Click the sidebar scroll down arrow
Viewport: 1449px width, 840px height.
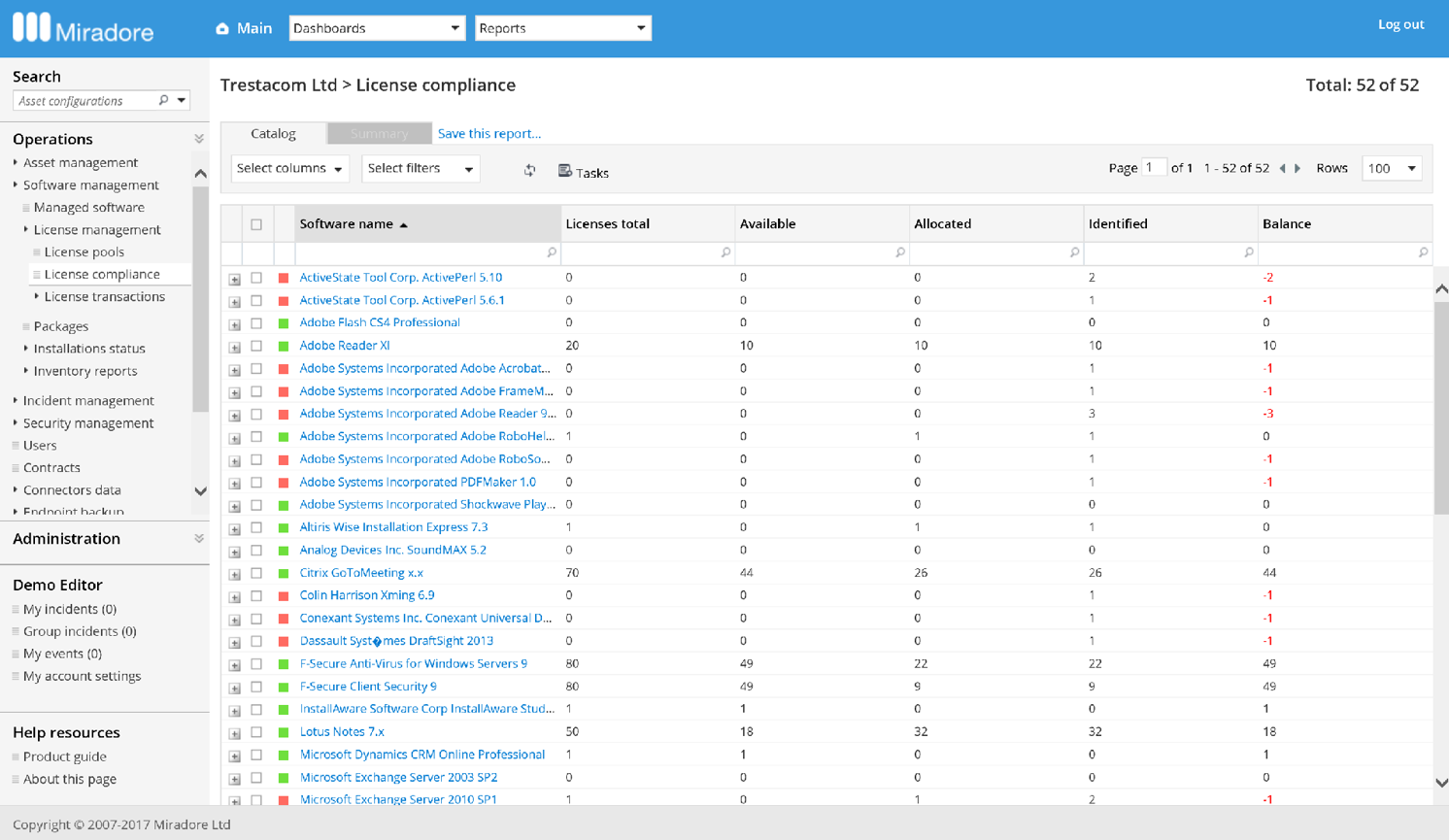201,491
